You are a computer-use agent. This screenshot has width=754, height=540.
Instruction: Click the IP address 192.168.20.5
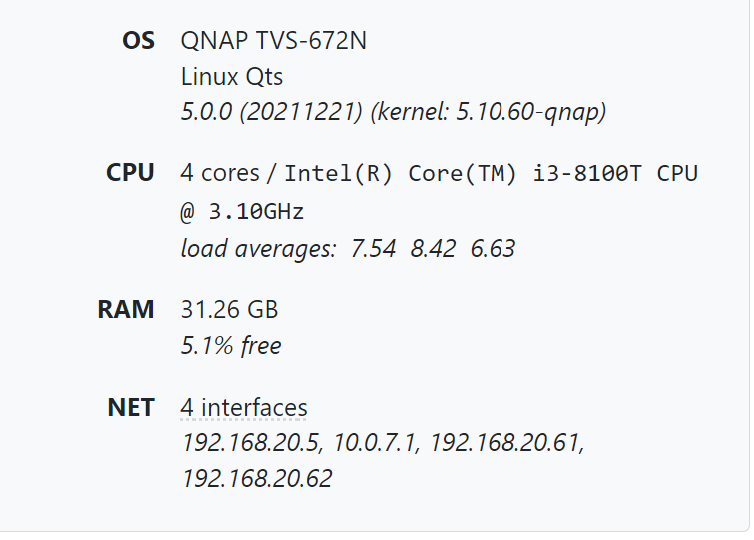pos(251,443)
